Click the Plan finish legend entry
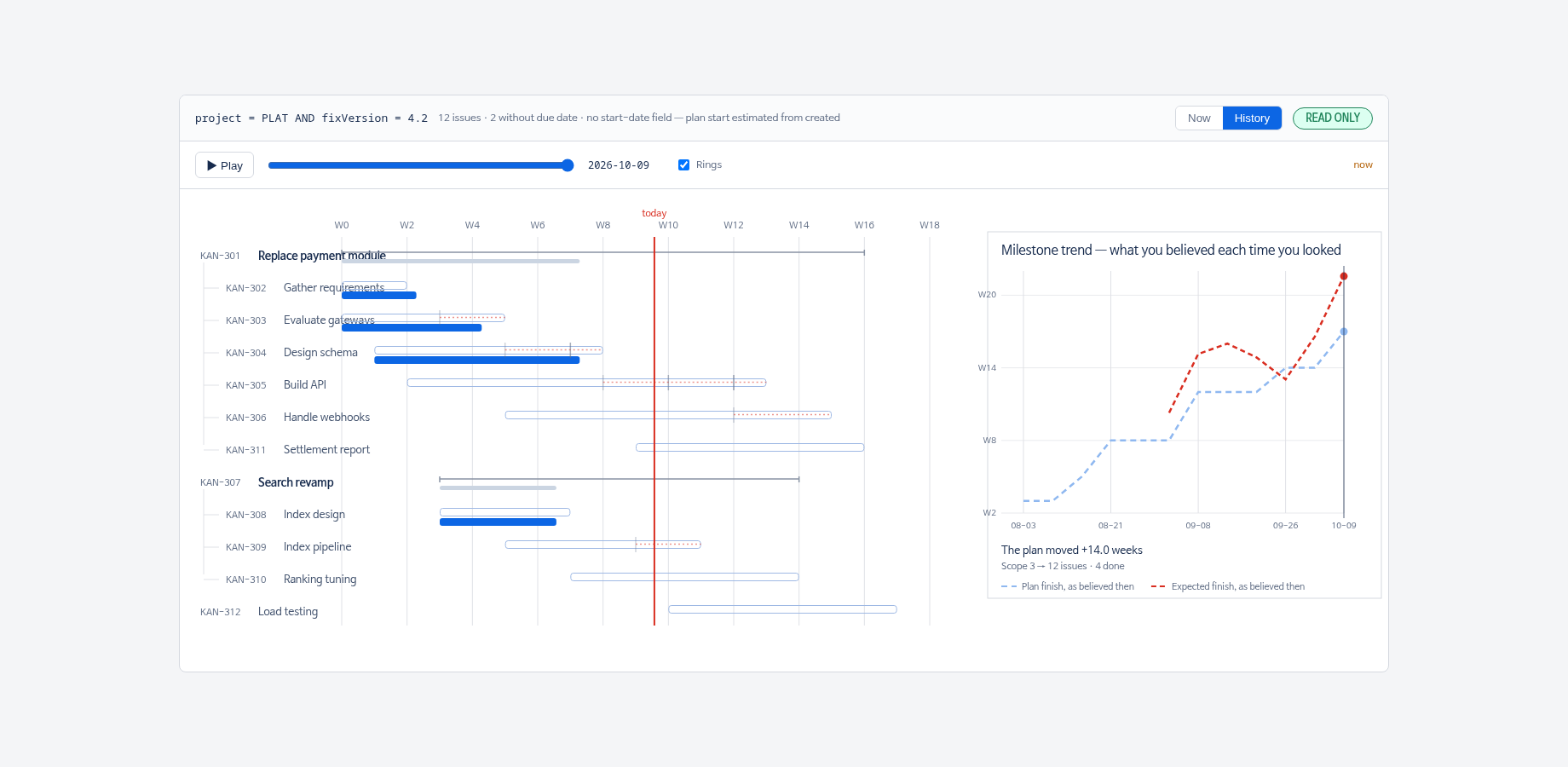 [1068, 586]
